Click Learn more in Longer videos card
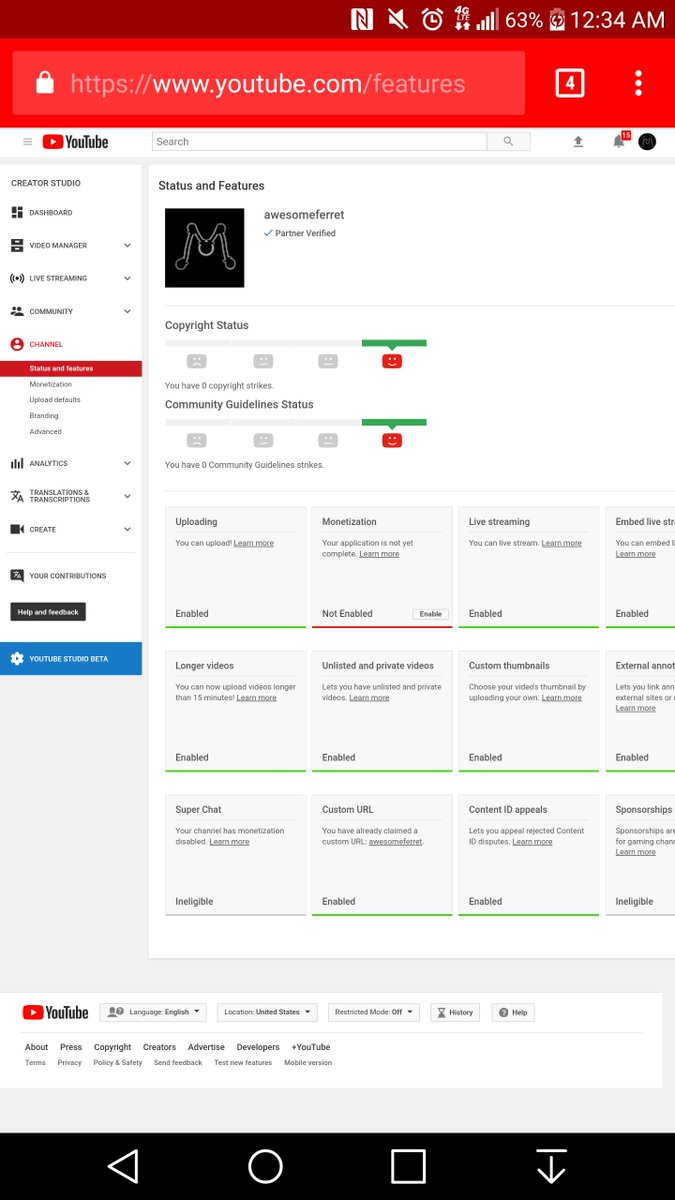Image resolution: width=675 pixels, height=1200 pixels. coord(256,698)
